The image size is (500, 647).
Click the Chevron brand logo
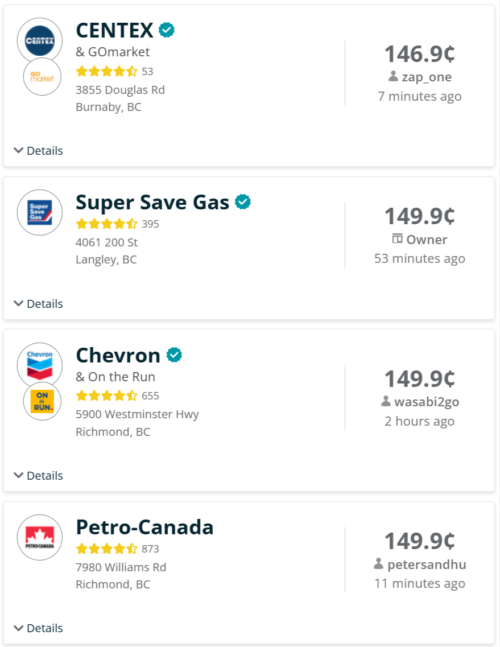tap(40, 365)
